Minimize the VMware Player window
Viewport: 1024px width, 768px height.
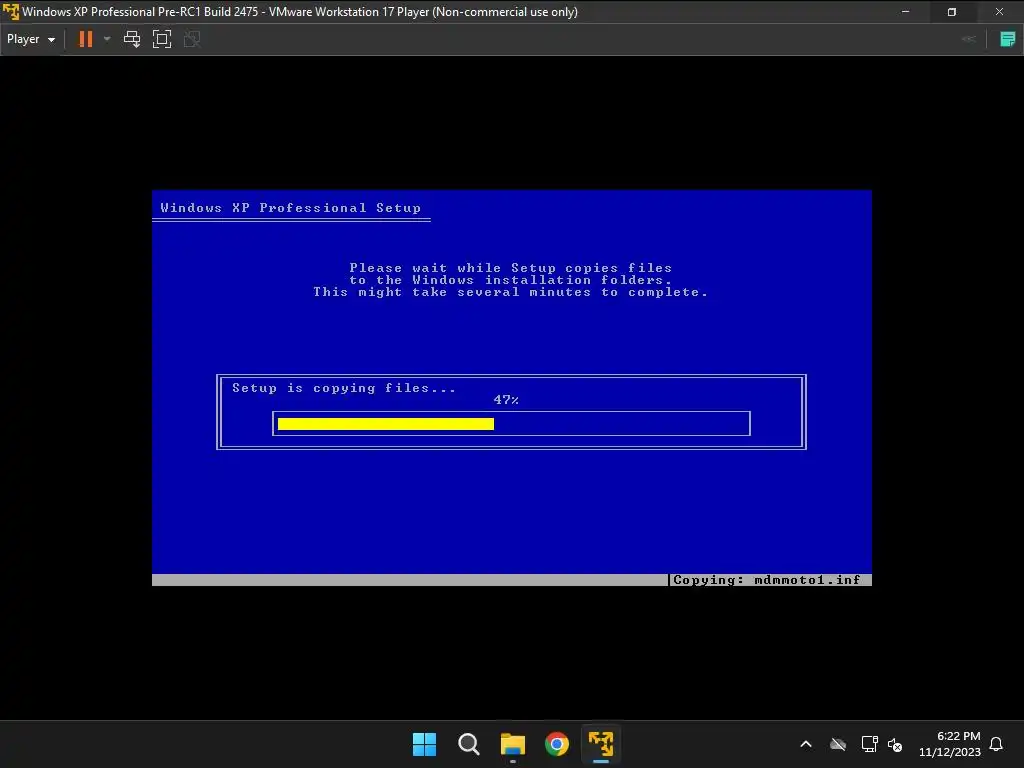[x=905, y=12]
